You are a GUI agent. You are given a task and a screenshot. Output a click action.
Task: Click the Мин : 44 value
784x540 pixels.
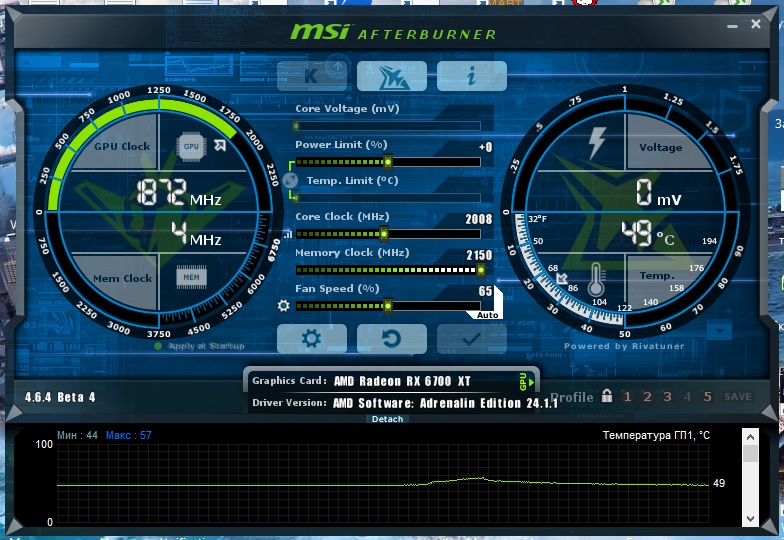(x=77, y=435)
